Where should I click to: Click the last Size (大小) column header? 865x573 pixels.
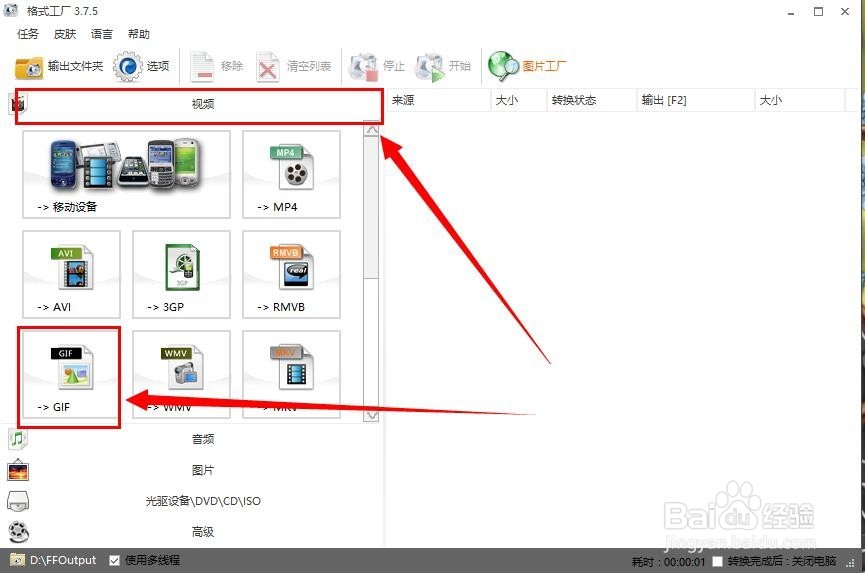click(x=800, y=100)
